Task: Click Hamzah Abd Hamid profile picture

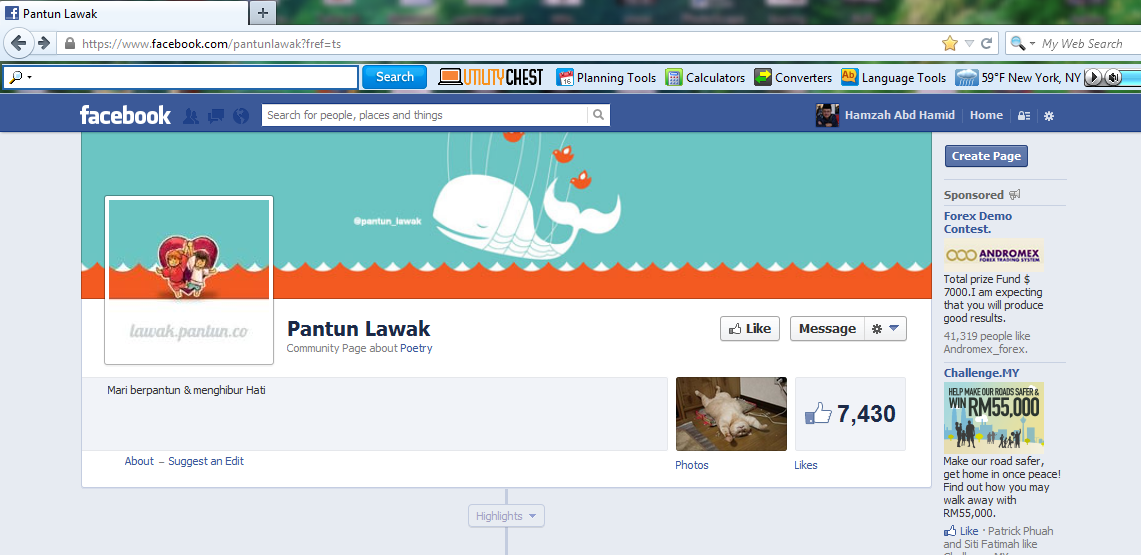Action: pos(827,115)
